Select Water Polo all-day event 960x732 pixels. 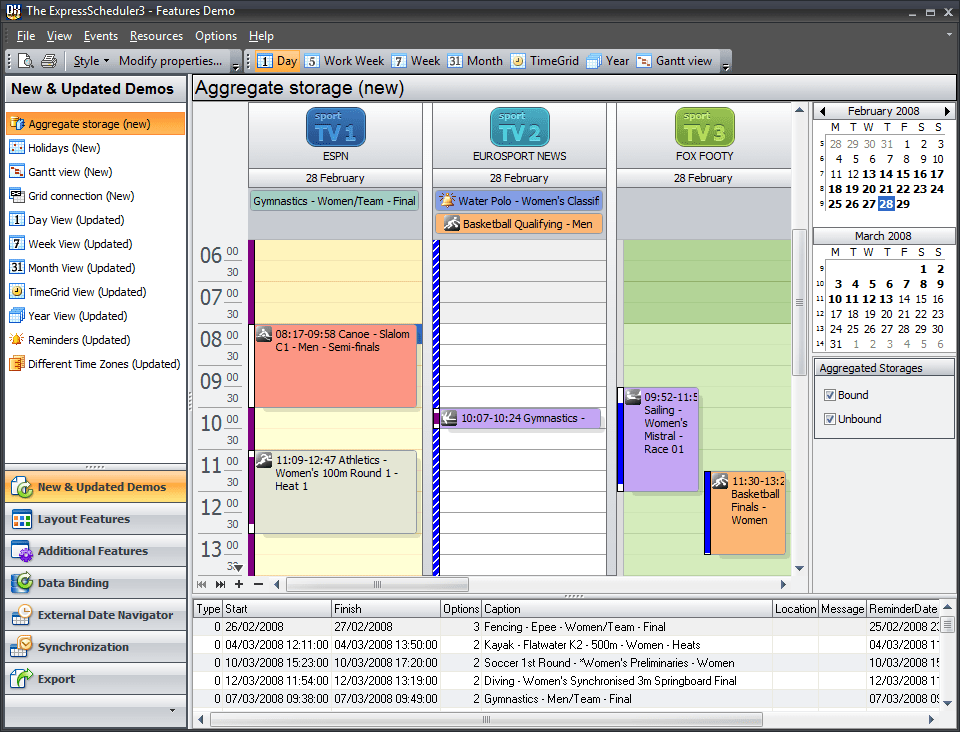[519, 201]
